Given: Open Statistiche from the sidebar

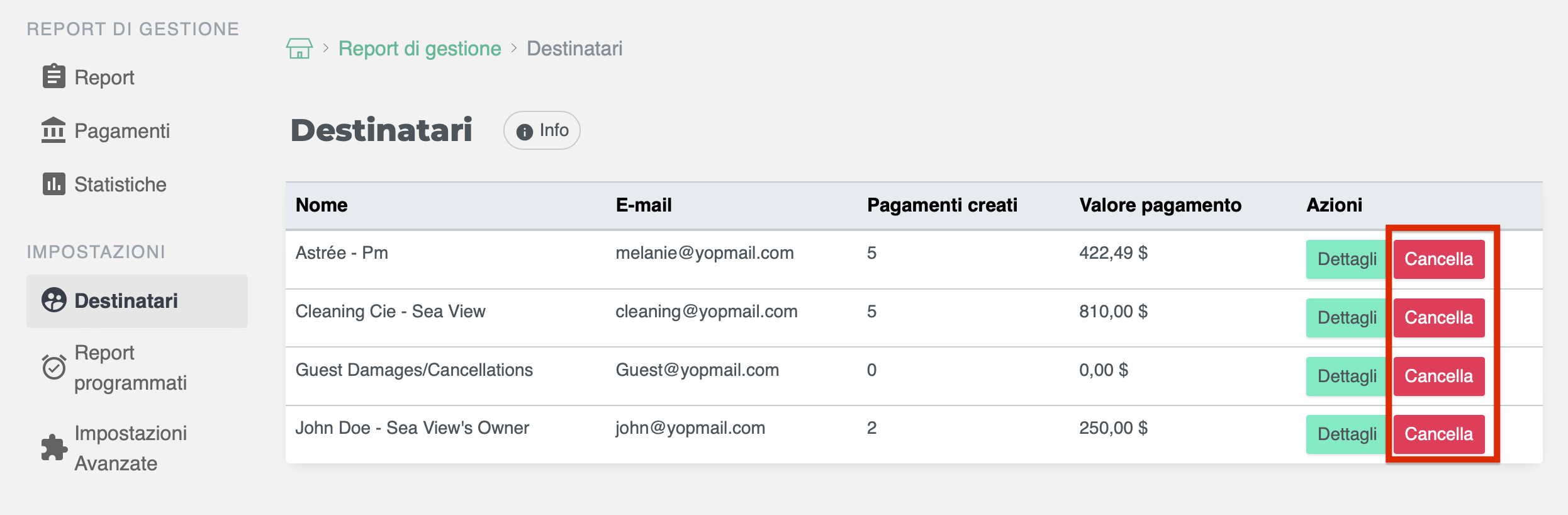Looking at the screenshot, I should click(120, 184).
